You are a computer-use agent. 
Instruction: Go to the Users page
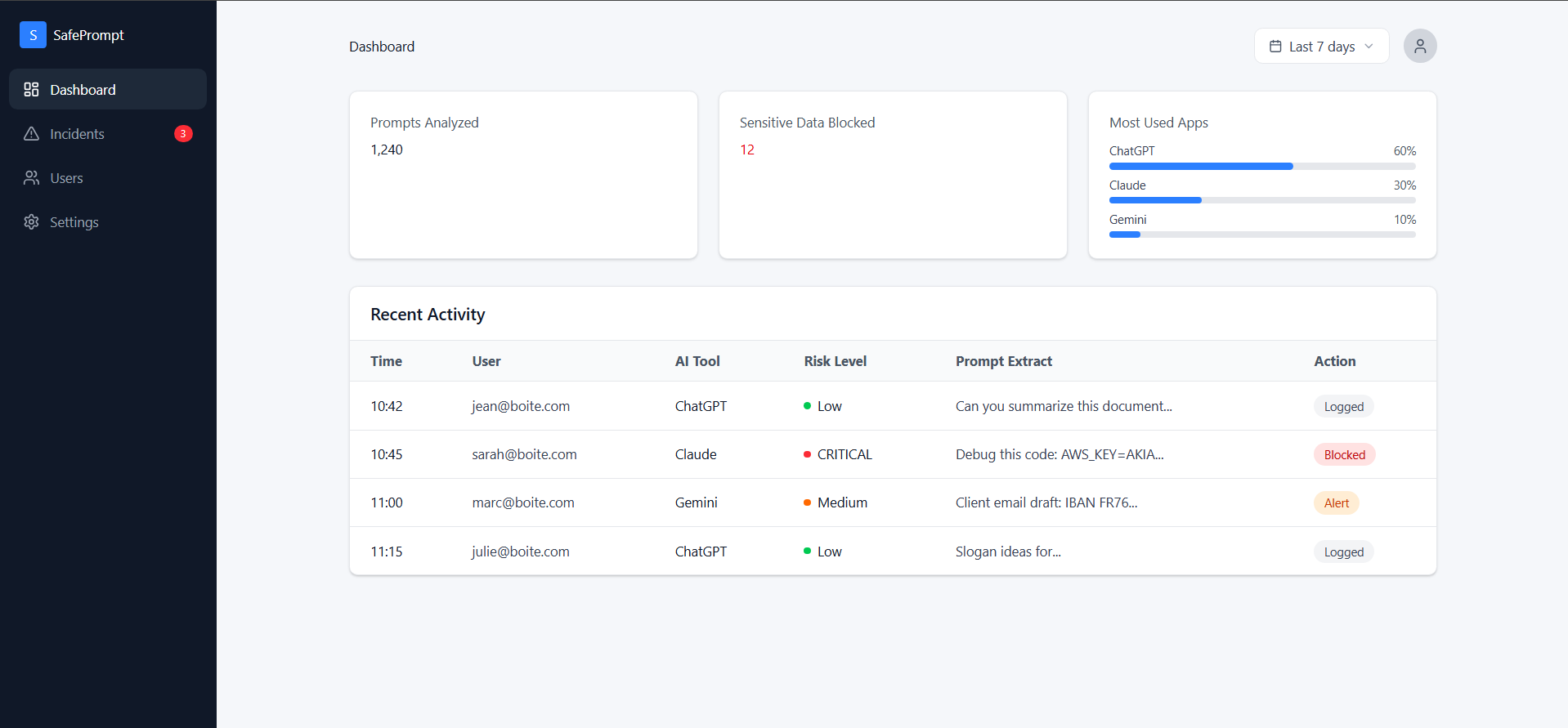(67, 178)
